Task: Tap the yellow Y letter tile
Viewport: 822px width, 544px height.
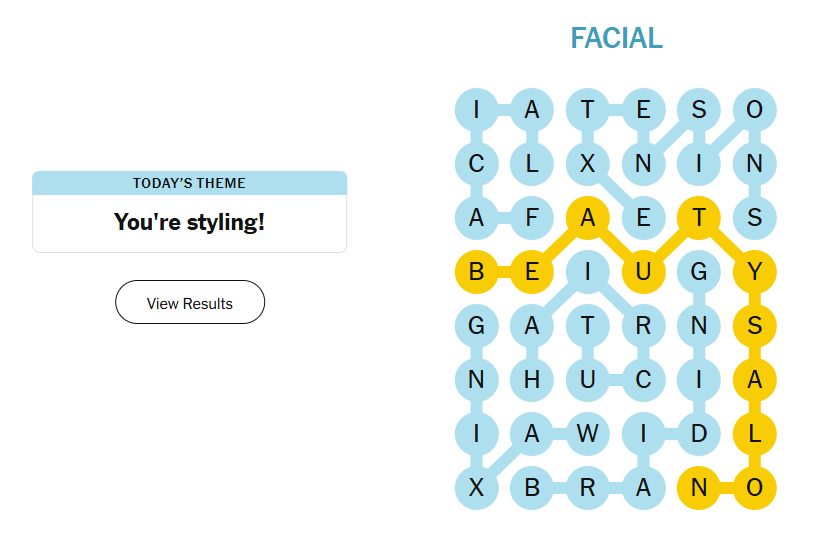Action: click(755, 271)
